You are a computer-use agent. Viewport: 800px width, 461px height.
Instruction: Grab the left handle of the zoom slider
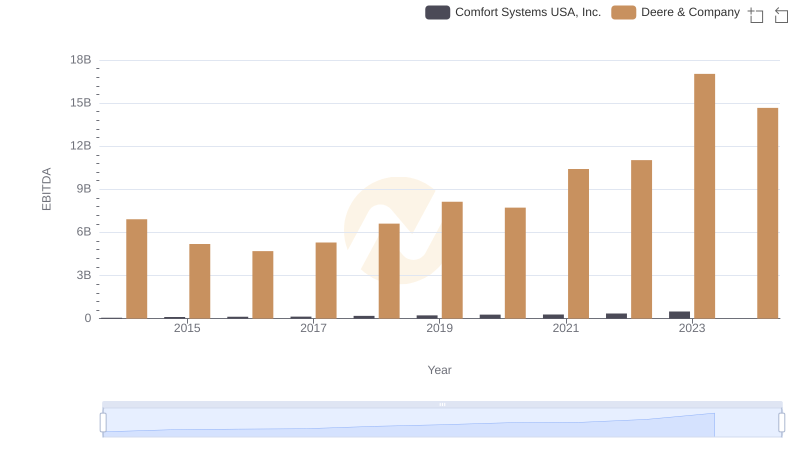103,423
